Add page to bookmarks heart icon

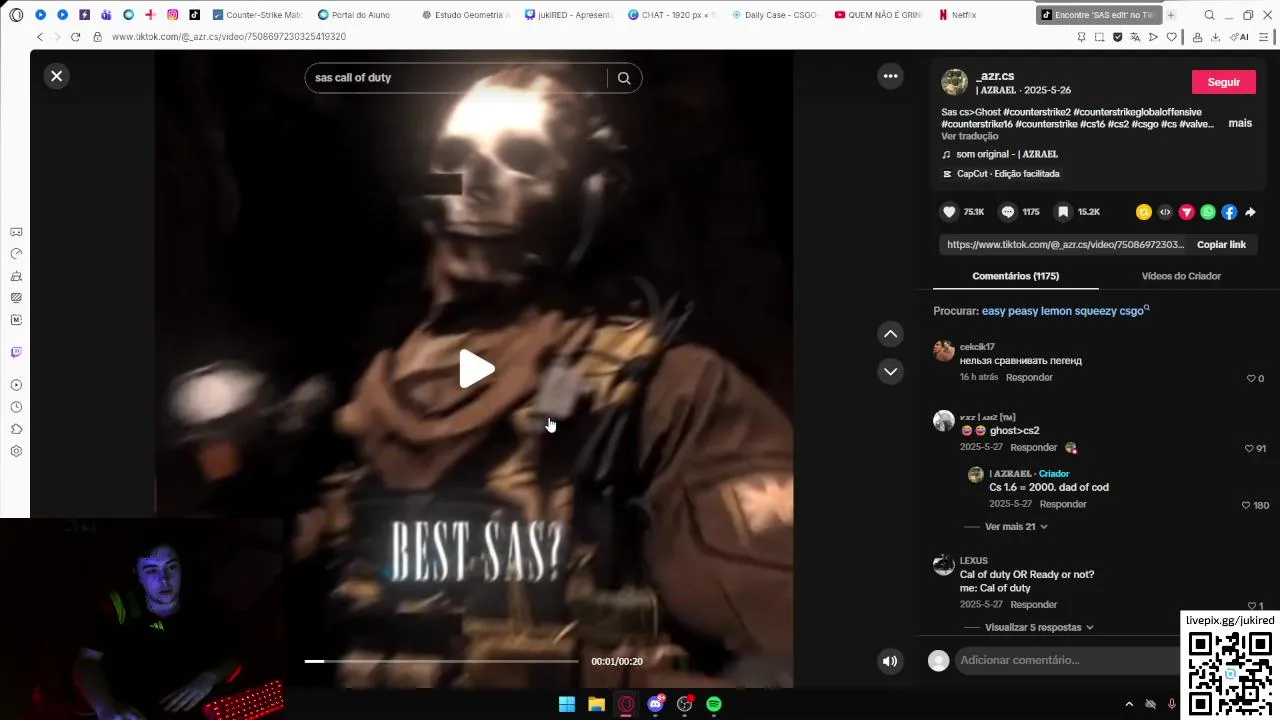[x=1172, y=37]
